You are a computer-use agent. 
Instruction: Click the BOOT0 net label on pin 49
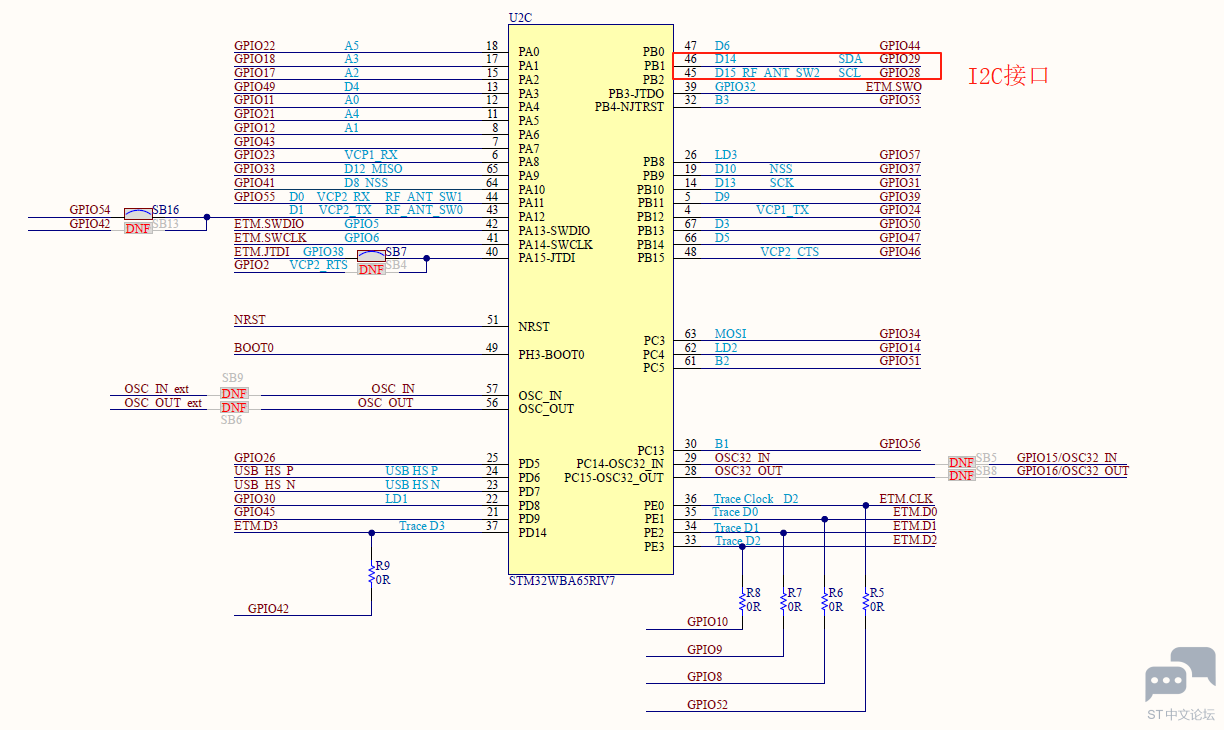pyautogui.click(x=254, y=348)
